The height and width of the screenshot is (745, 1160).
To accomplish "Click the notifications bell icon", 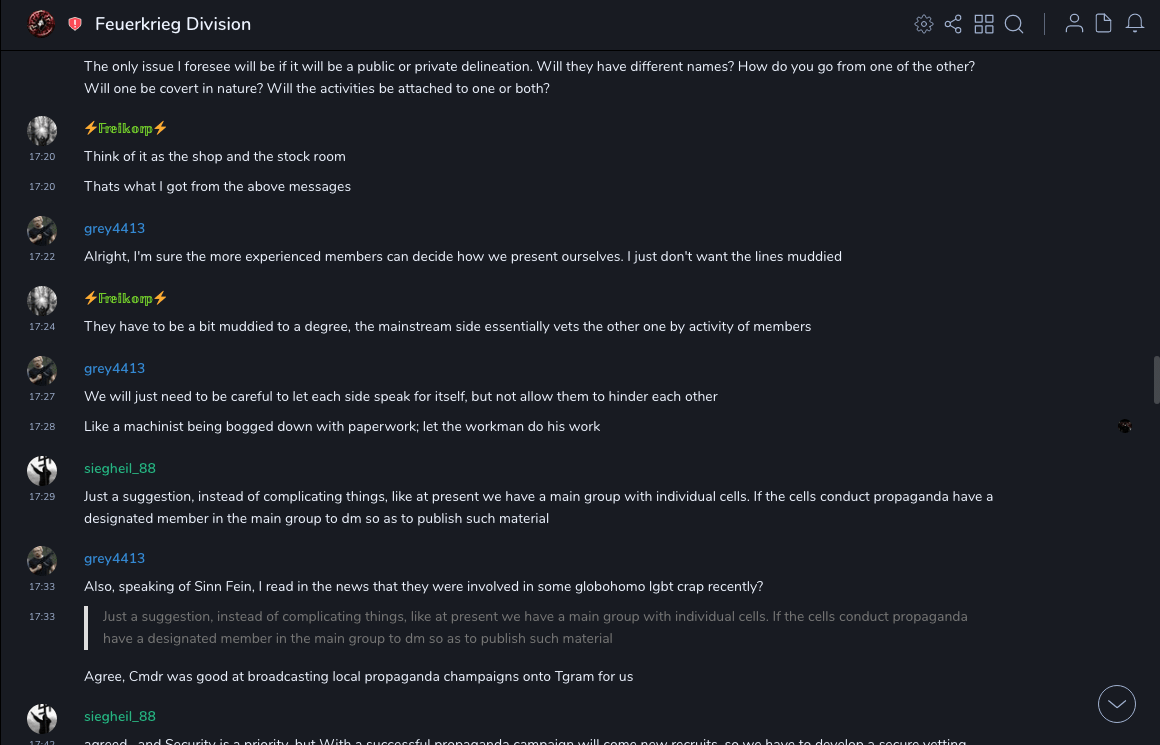I will (x=1135, y=24).
